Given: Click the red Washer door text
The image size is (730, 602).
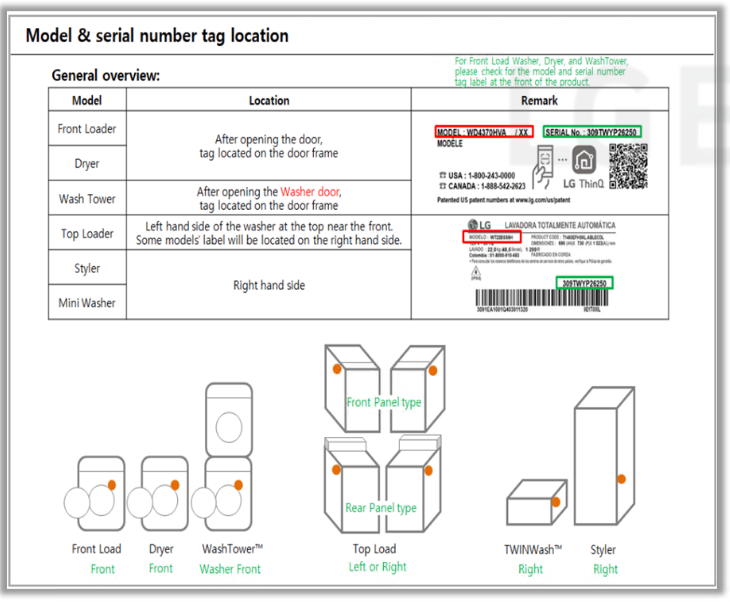Looking at the screenshot, I should [x=310, y=192].
